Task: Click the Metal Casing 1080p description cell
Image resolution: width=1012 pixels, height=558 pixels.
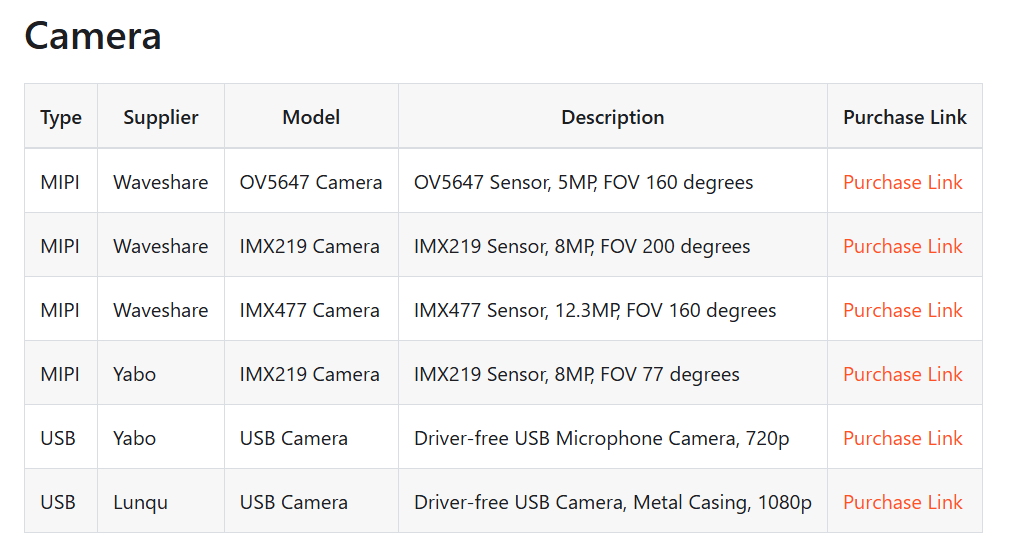Action: tap(612, 502)
